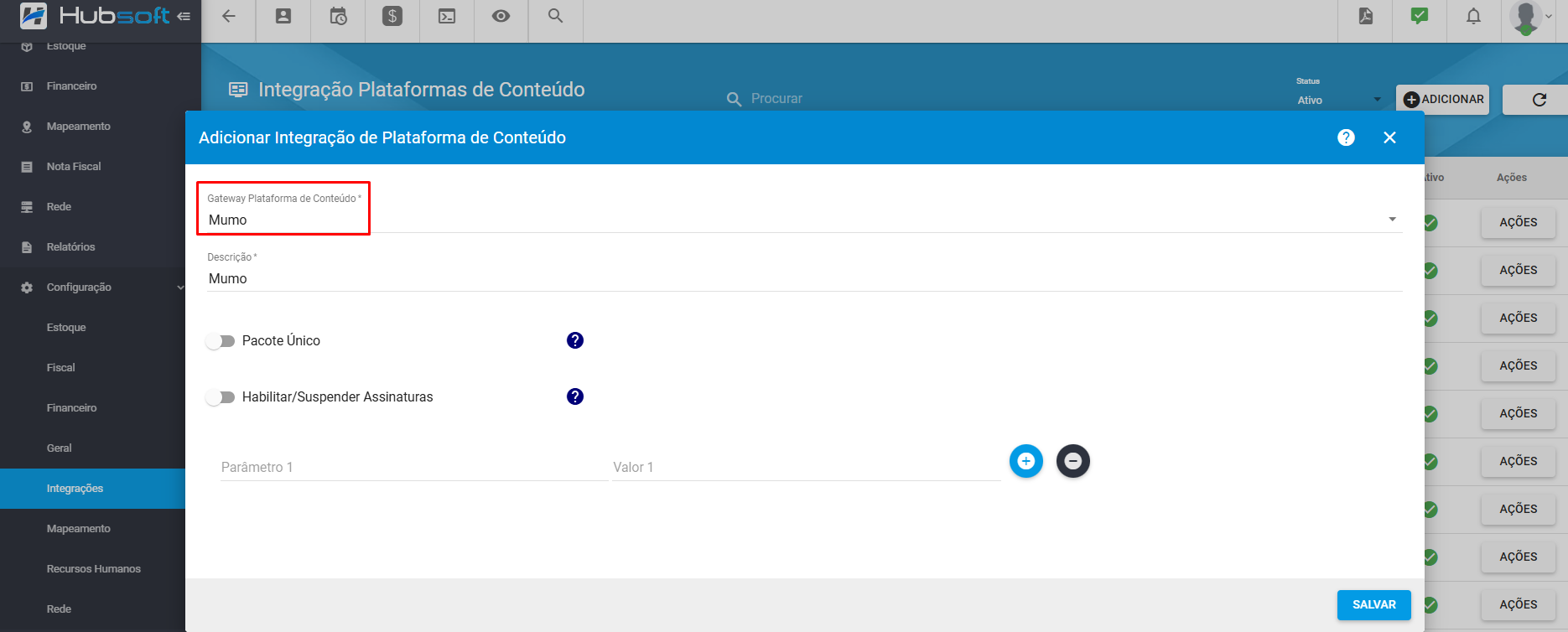Close the Adicionar Integração dialog

pos(1389,137)
